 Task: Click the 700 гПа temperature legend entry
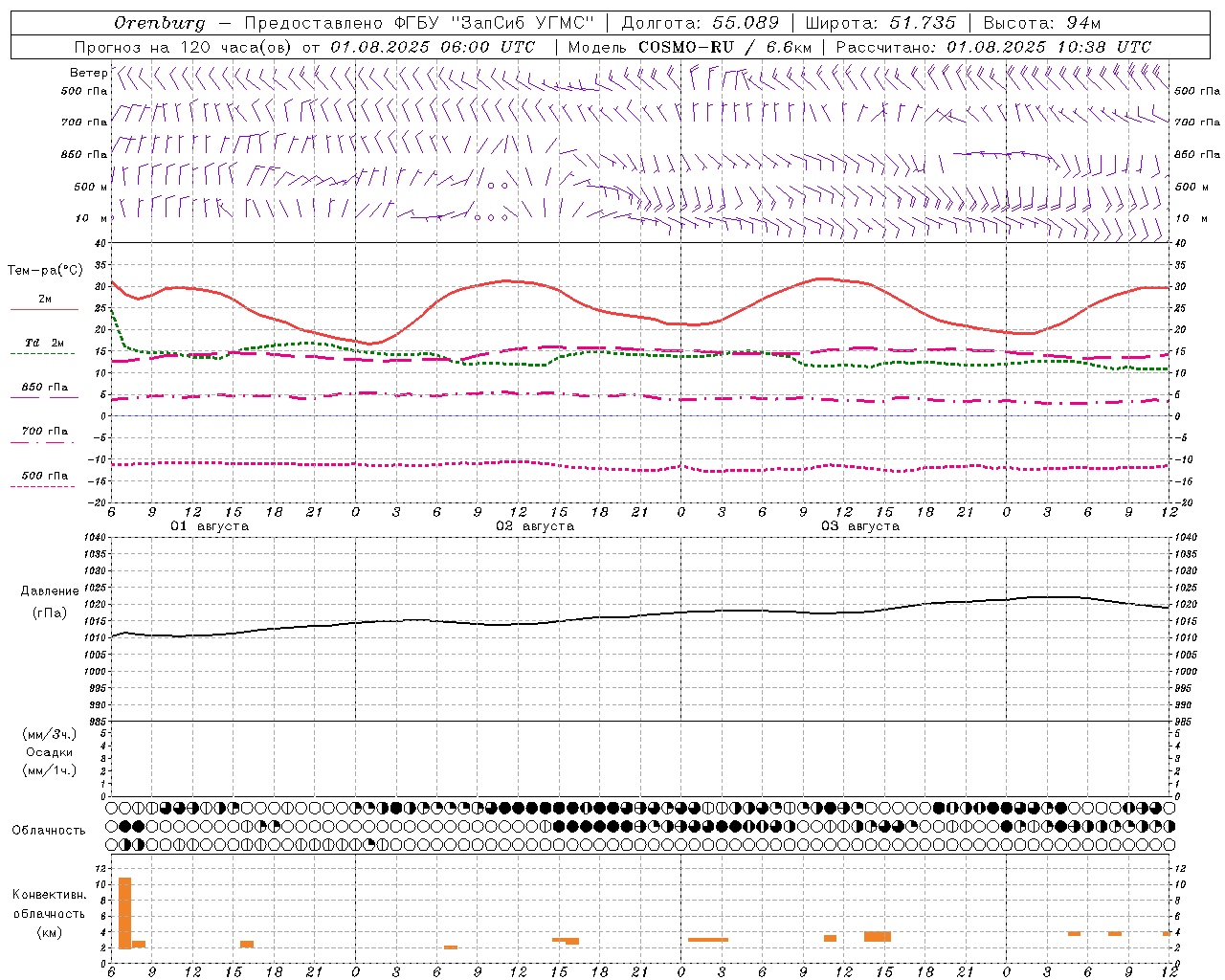[x=44, y=431]
